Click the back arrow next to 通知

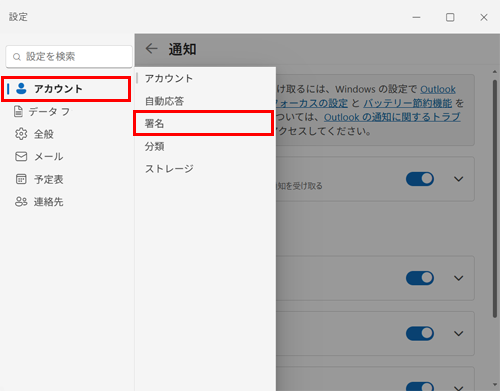click(x=152, y=49)
